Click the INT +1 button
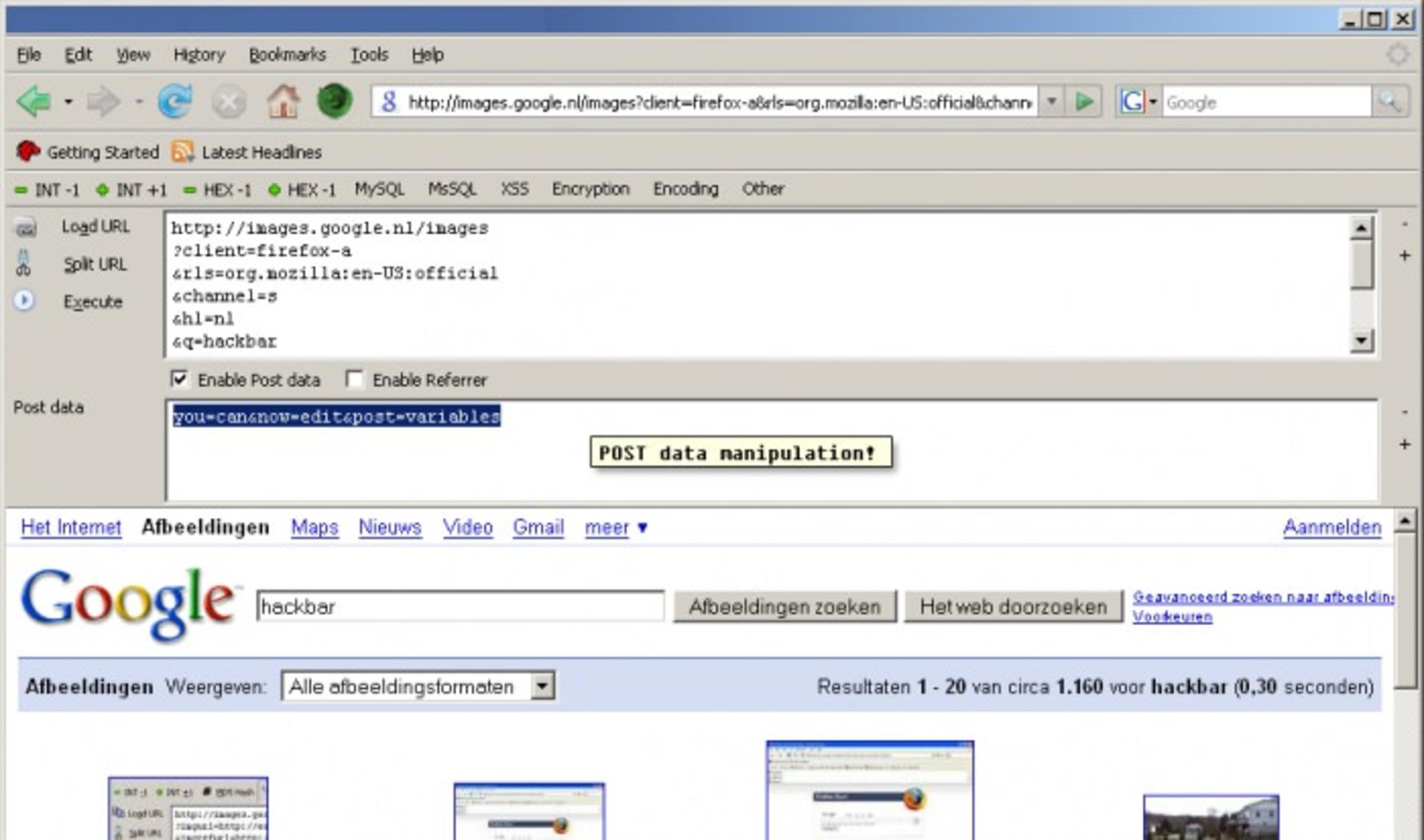The image size is (1424, 840). click(131, 190)
